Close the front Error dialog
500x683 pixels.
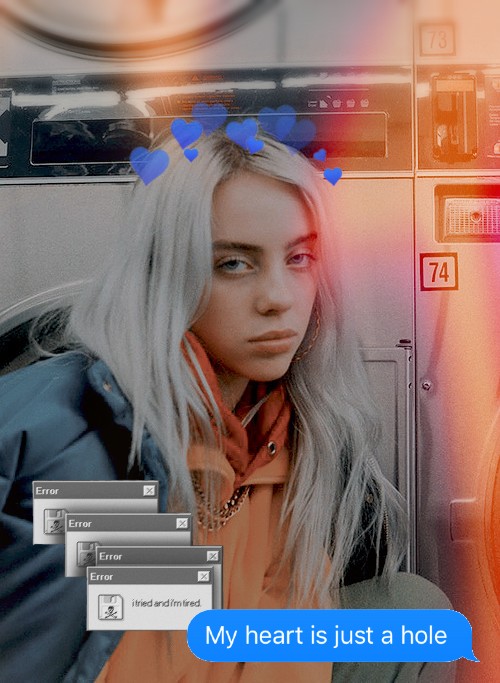[203, 576]
